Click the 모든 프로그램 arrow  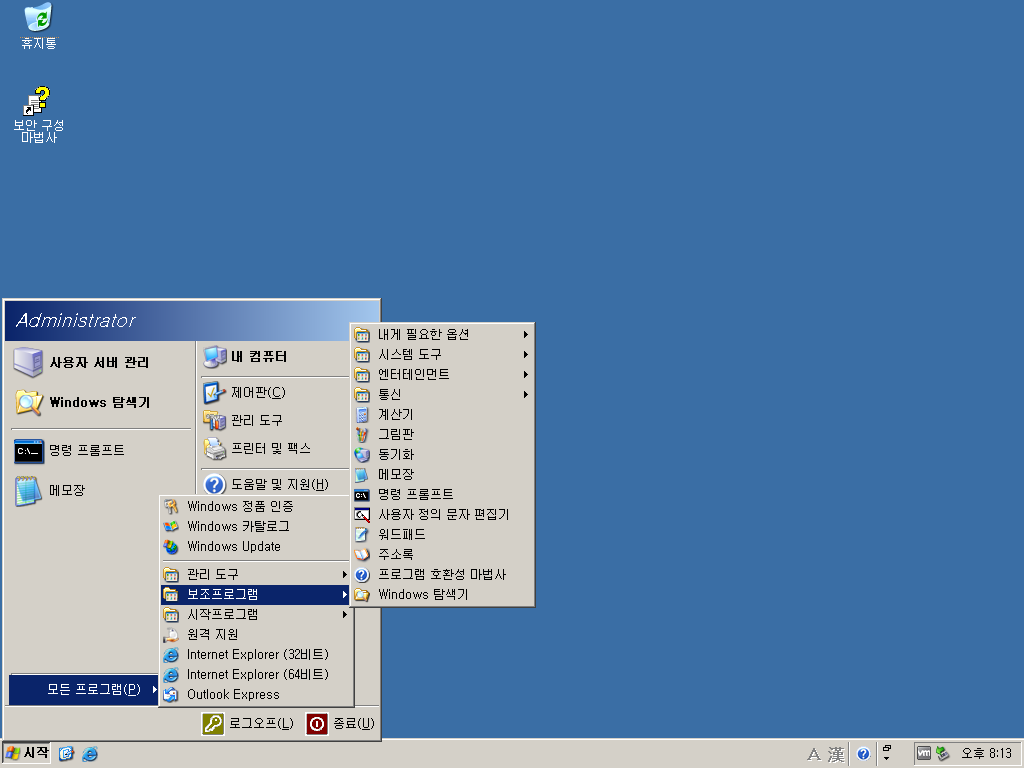point(154,690)
